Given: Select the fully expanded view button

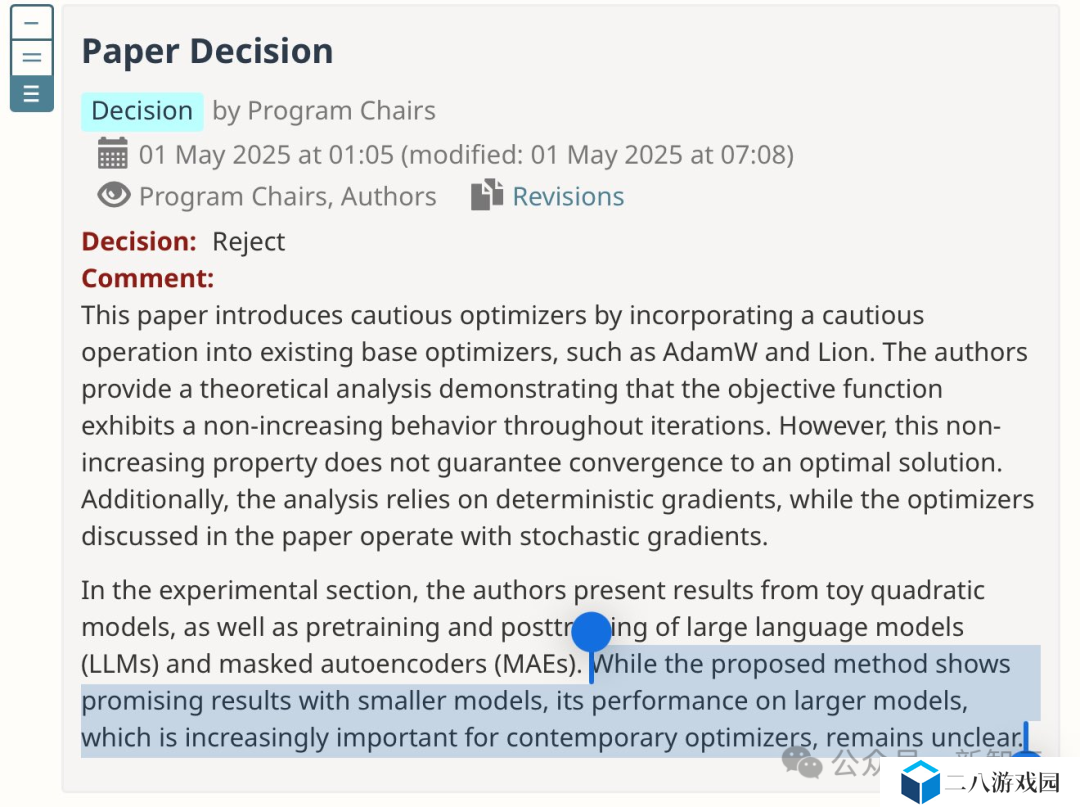Looking at the screenshot, I should click(x=32, y=93).
